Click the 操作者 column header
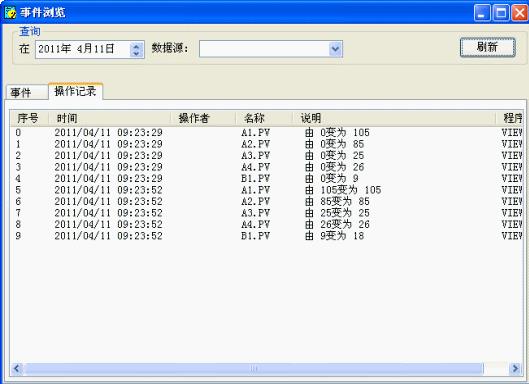 click(x=203, y=118)
